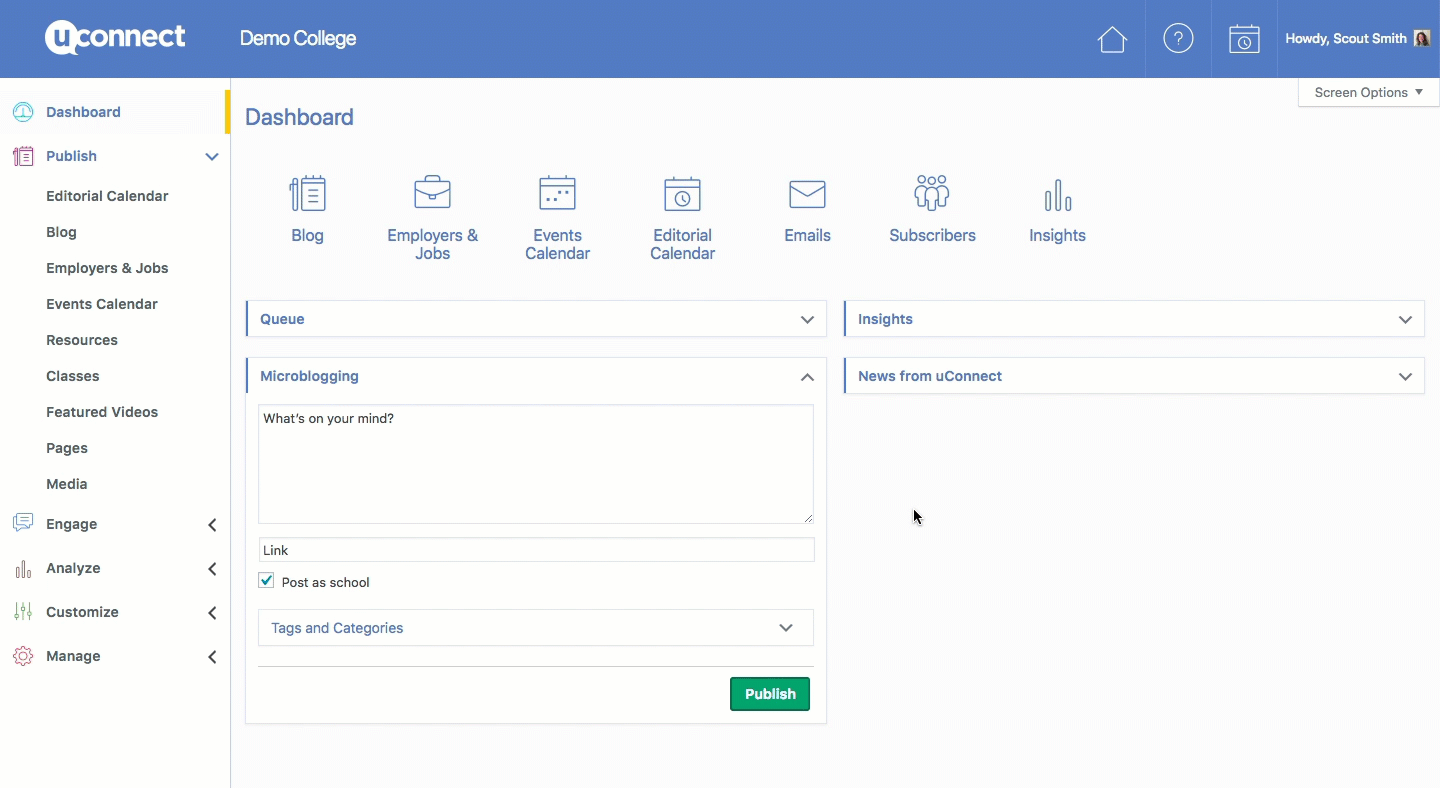The height and width of the screenshot is (788, 1440).
Task: Open the Events Calendar dashboard icon
Action: pos(557,193)
